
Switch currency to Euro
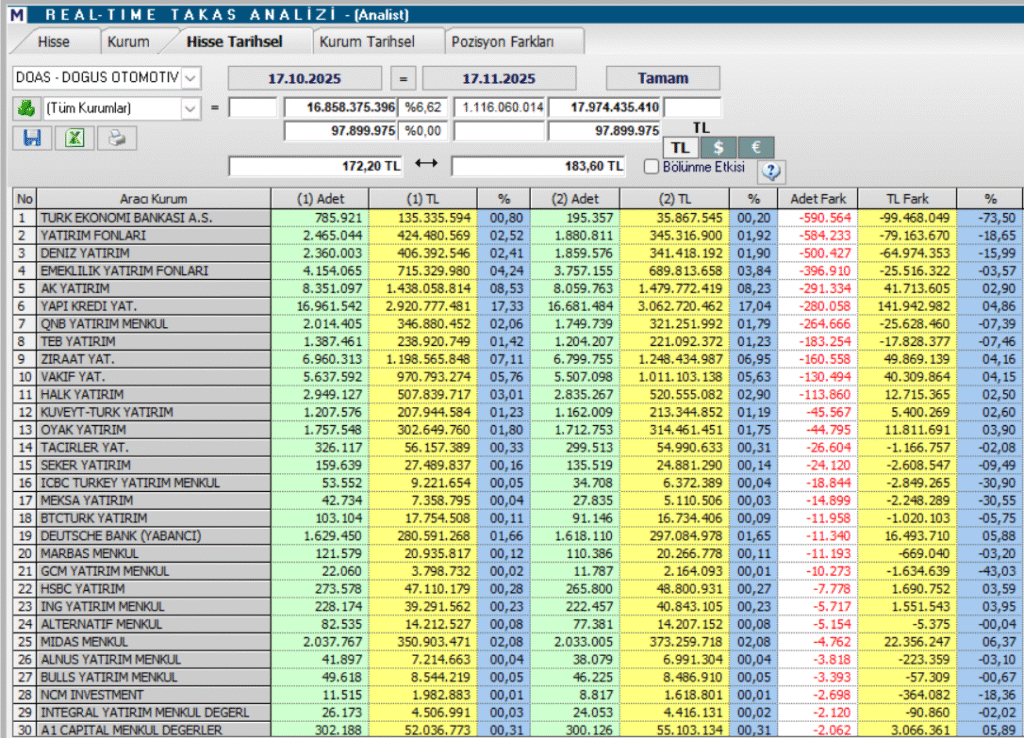pos(756,148)
